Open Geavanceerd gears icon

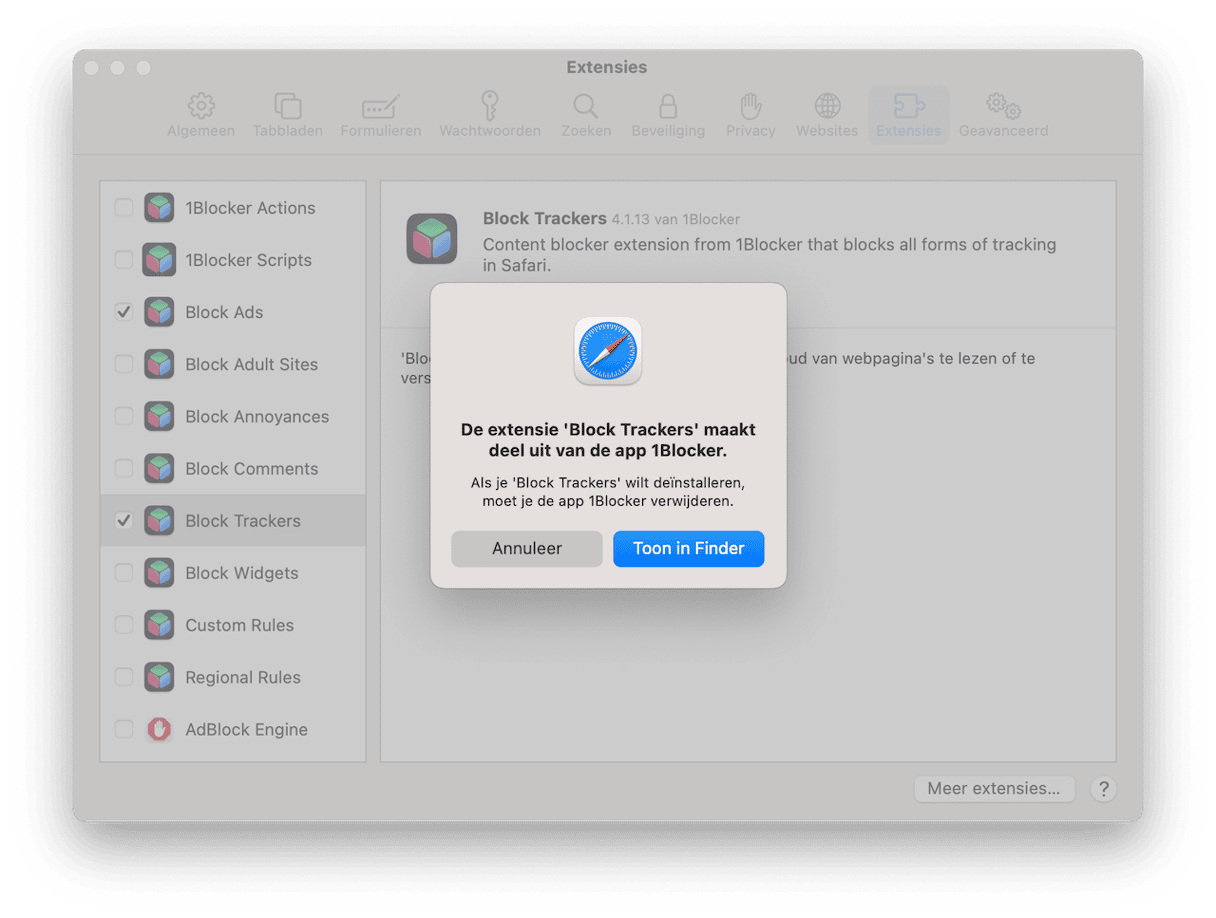pyautogui.click(x=1003, y=105)
